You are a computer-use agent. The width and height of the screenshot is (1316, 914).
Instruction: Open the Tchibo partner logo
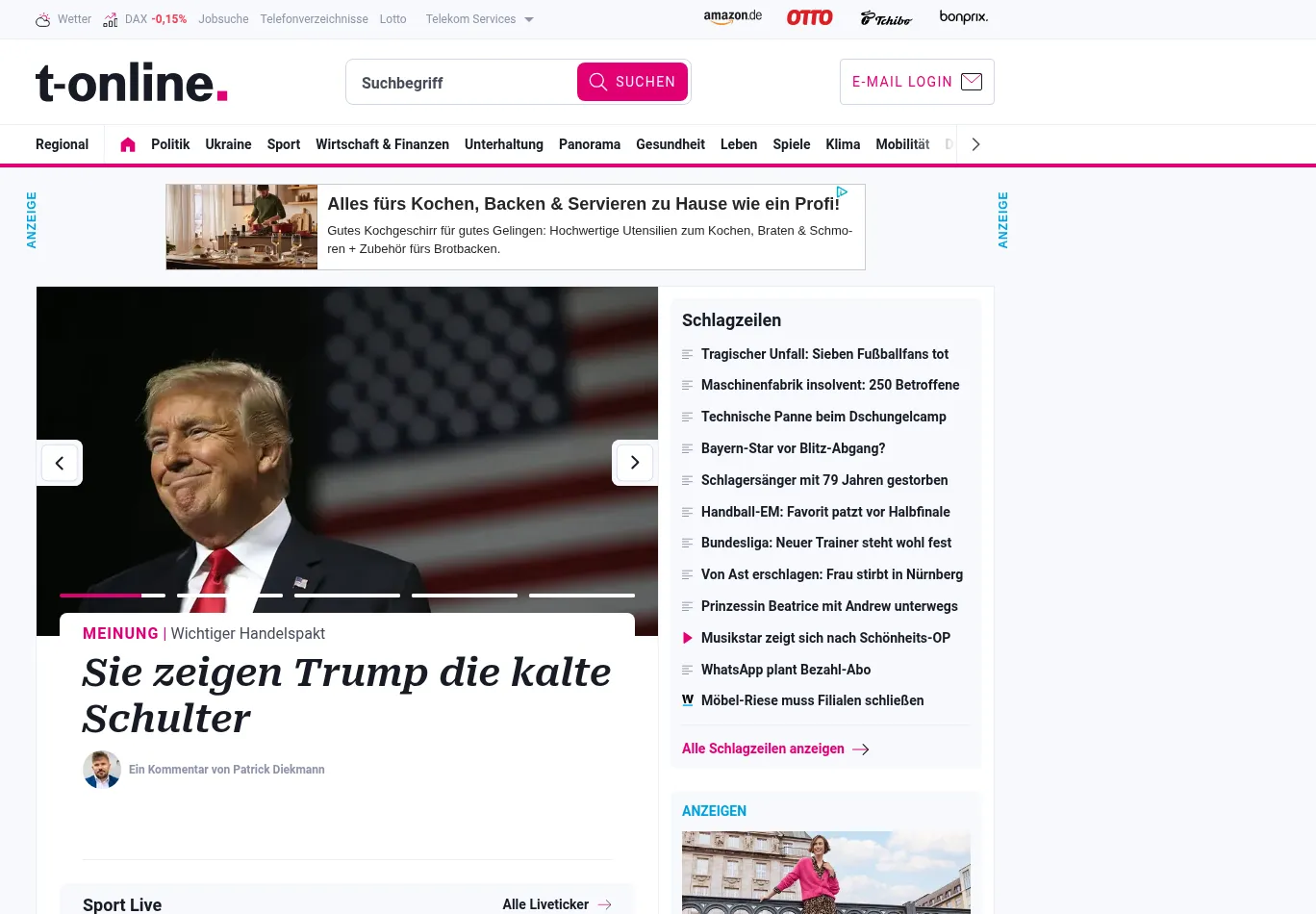coord(886,18)
